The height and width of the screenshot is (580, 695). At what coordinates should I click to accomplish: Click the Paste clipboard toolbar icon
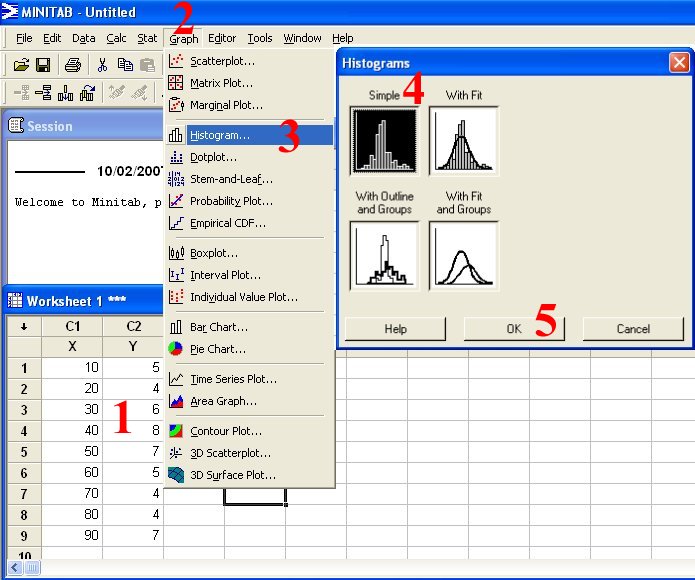(147, 65)
